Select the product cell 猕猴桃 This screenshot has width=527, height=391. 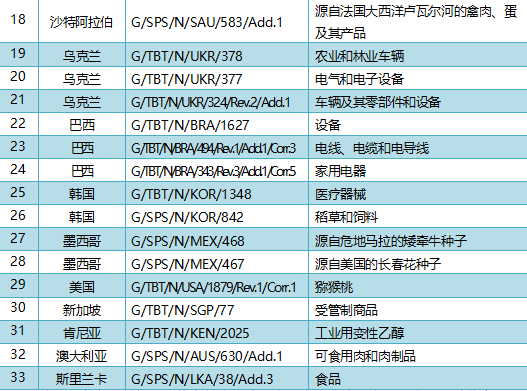point(418,286)
